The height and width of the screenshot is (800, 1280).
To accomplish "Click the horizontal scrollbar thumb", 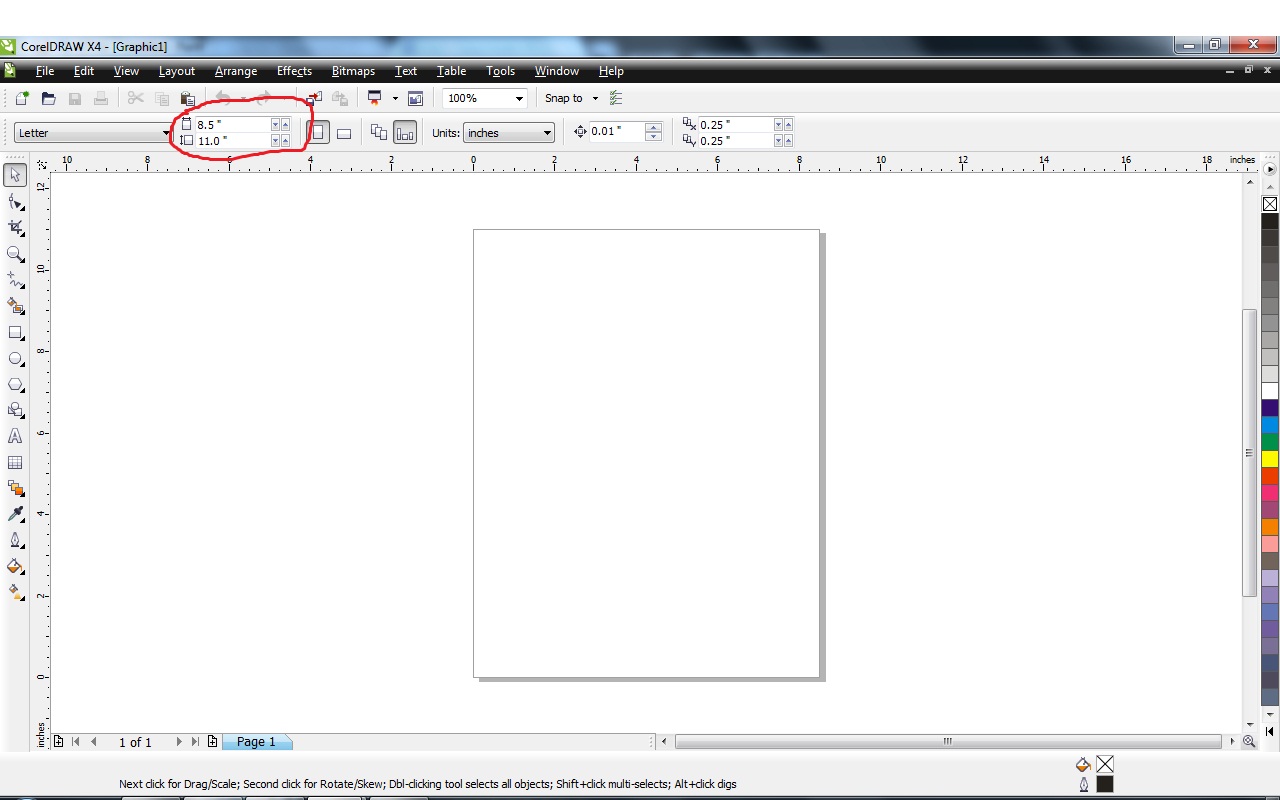I will 948,742.
